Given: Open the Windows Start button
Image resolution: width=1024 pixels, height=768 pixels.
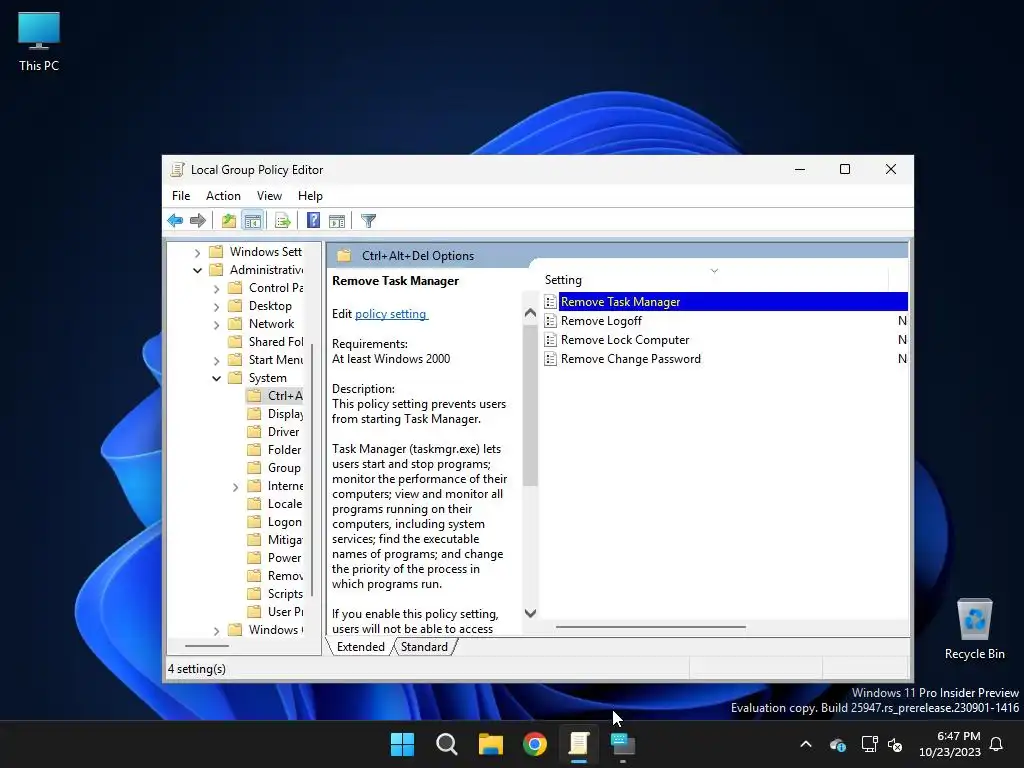Looking at the screenshot, I should pyautogui.click(x=402, y=744).
